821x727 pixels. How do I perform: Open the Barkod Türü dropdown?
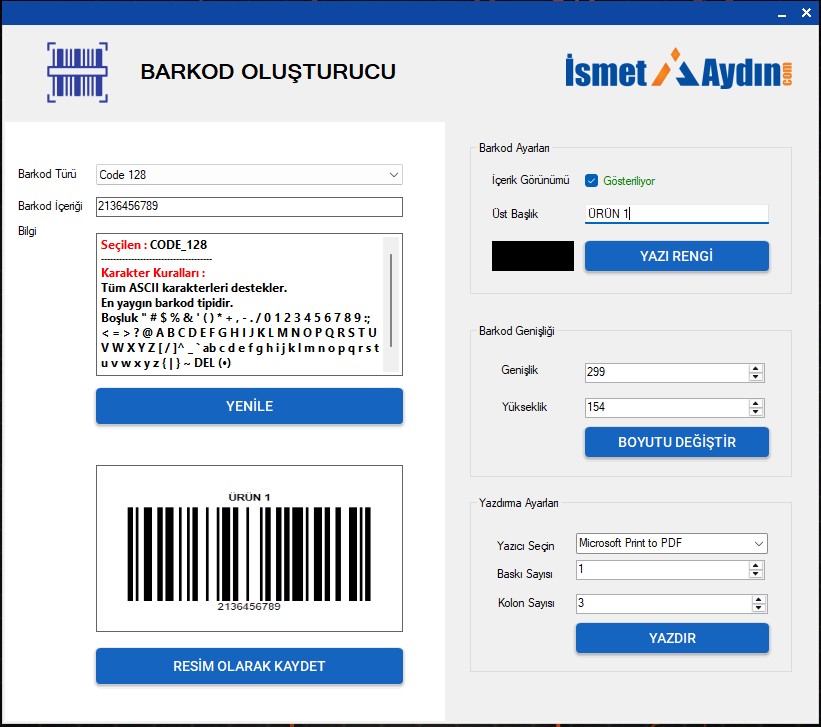[249, 175]
